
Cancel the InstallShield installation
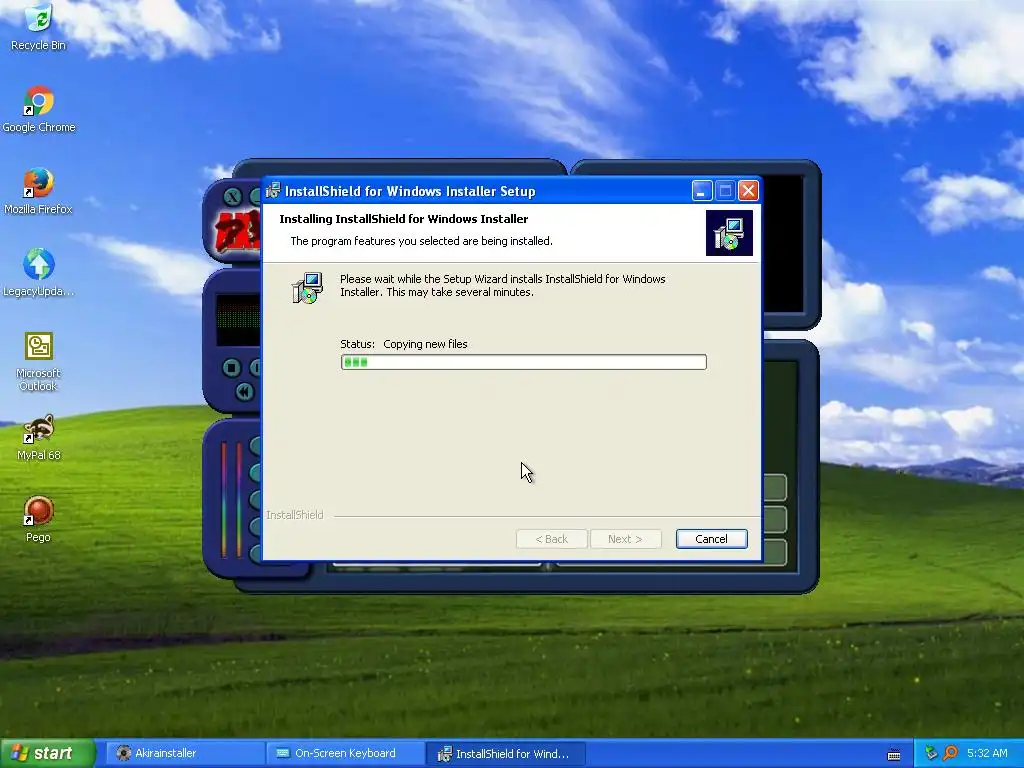(x=711, y=539)
